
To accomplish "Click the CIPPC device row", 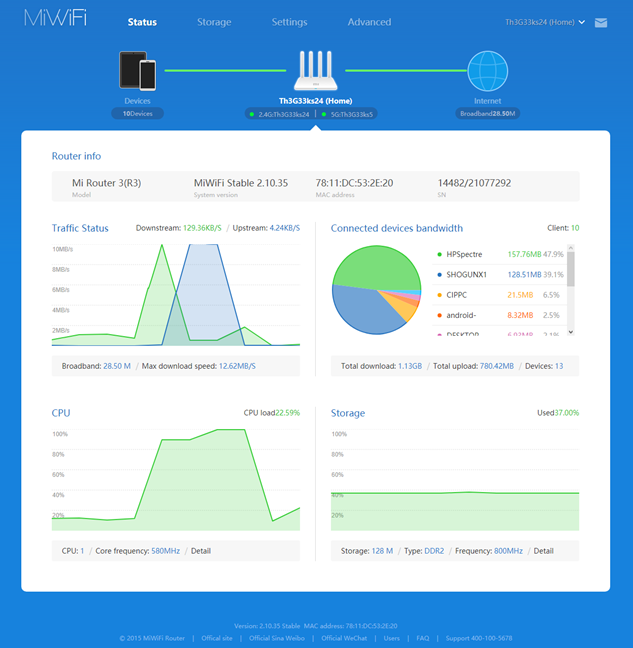I will click(500, 295).
